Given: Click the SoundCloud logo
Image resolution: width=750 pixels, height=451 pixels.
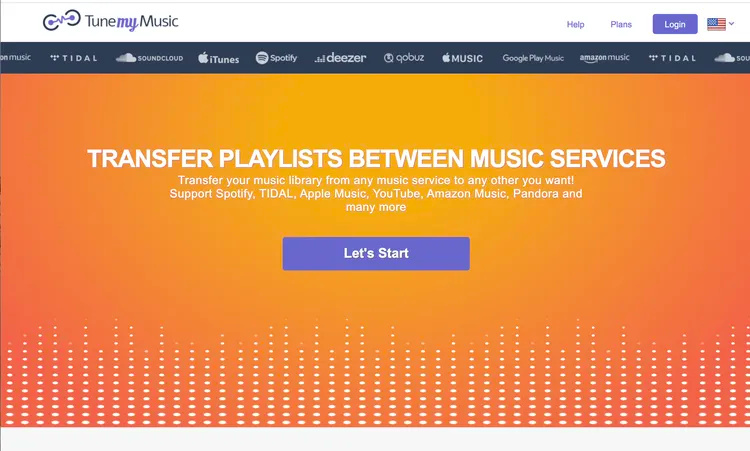Looking at the screenshot, I should pyautogui.click(x=149, y=58).
